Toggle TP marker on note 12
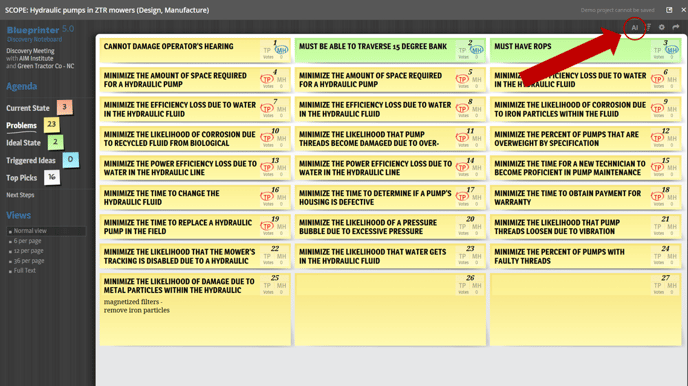688x386 pixels. (657, 138)
